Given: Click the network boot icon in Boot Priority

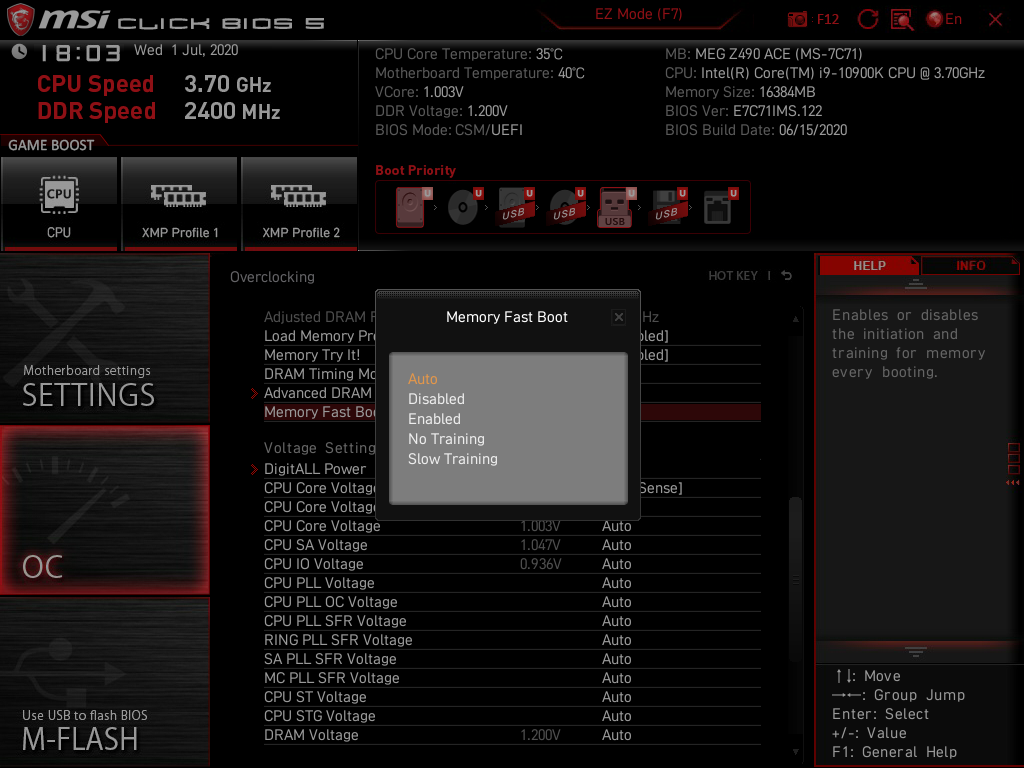Looking at the screenshot, I should [x=717, y=205].
